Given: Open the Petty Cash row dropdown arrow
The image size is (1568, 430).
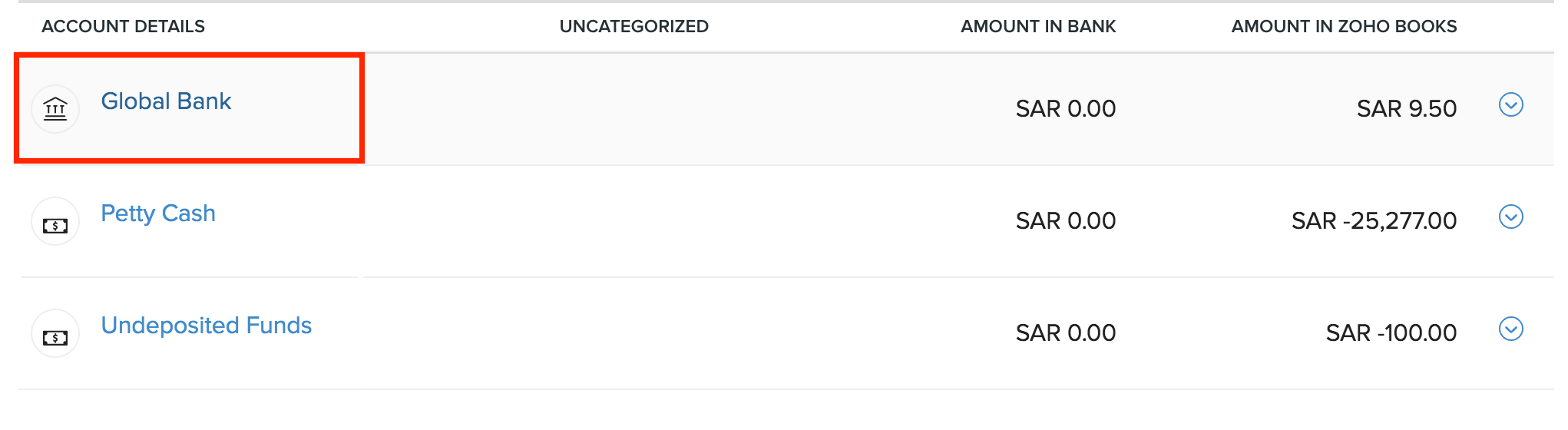Looking at the screenshot, I should coord(1510,217).
